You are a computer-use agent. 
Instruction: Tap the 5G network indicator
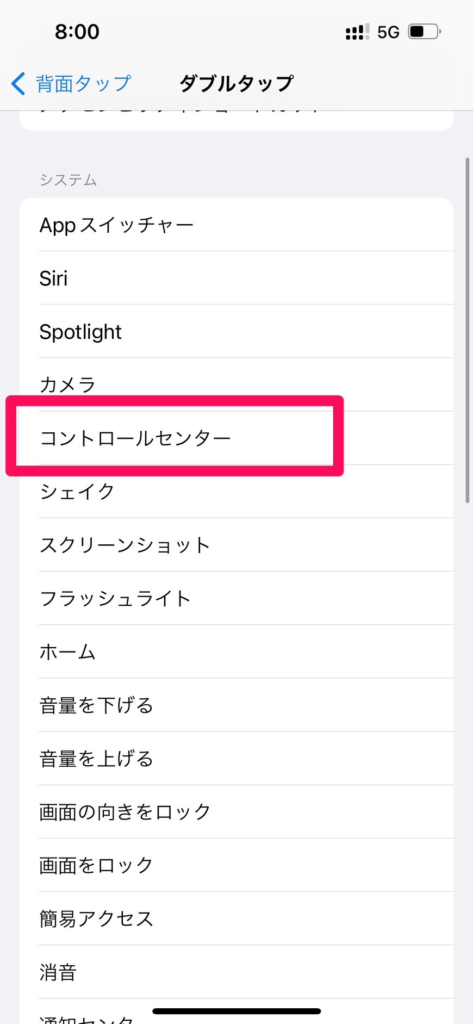pos(388,32)
